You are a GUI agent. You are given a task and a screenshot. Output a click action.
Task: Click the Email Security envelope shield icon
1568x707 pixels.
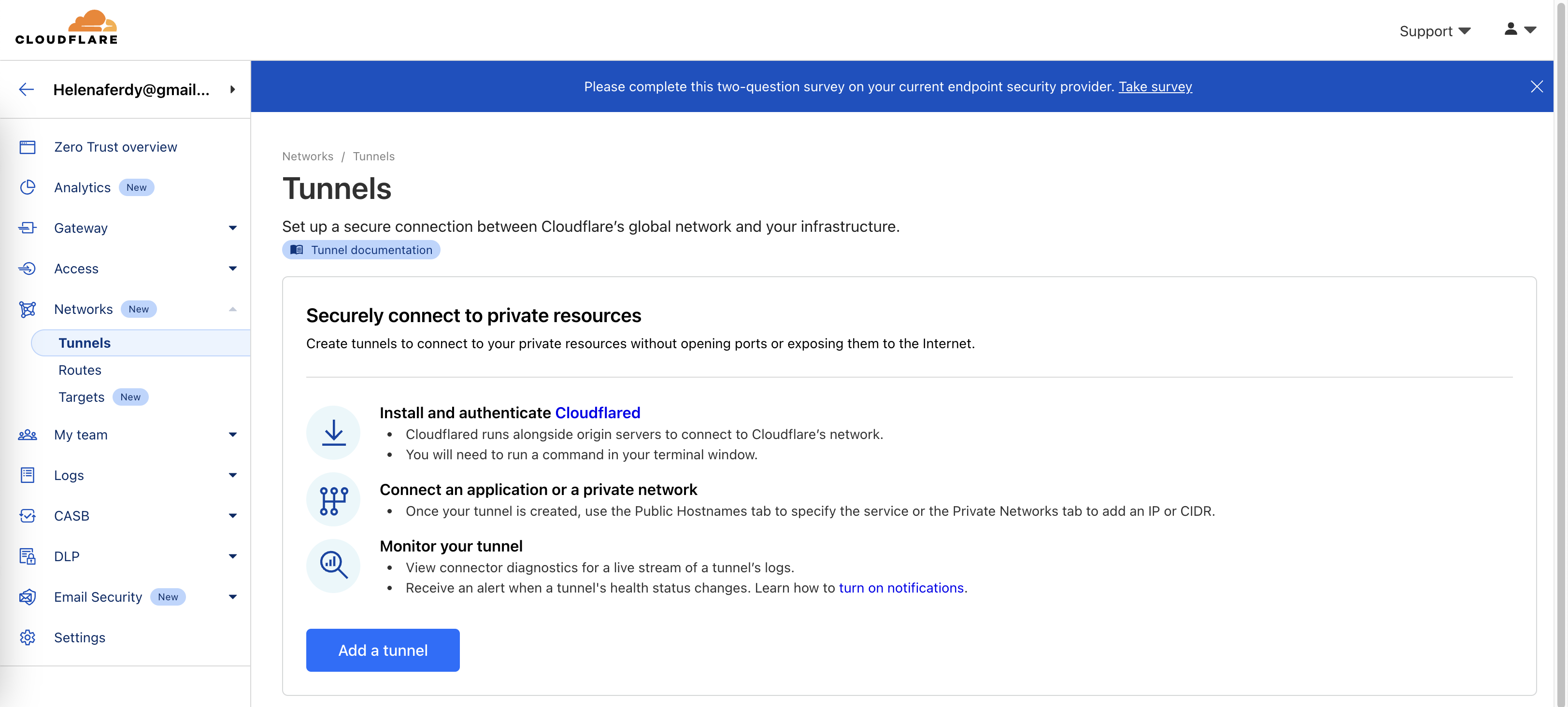coord(28,597)
